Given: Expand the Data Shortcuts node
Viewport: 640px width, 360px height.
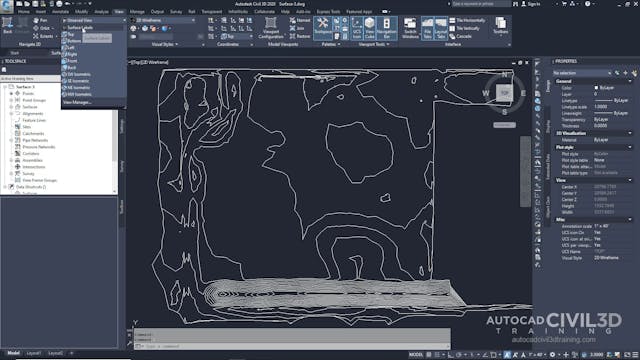Looking at the screenshot, I should 5,187.
